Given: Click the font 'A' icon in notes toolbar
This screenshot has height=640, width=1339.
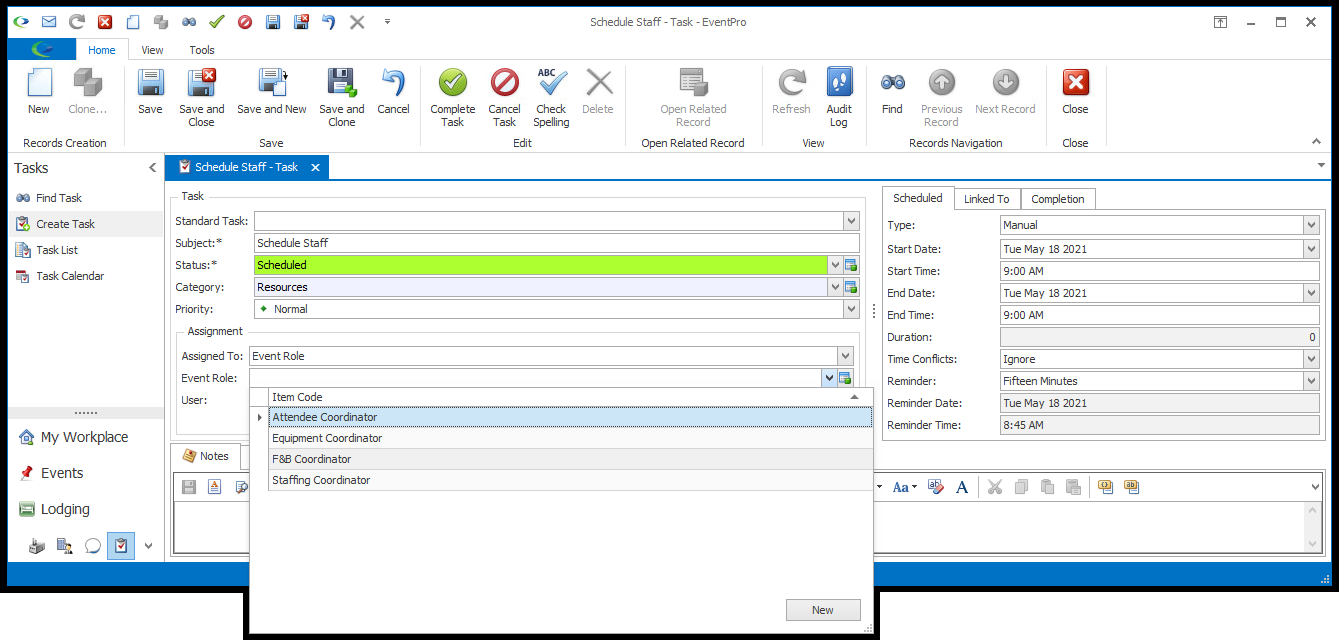Looking at the screenshot, I should 962,487.
